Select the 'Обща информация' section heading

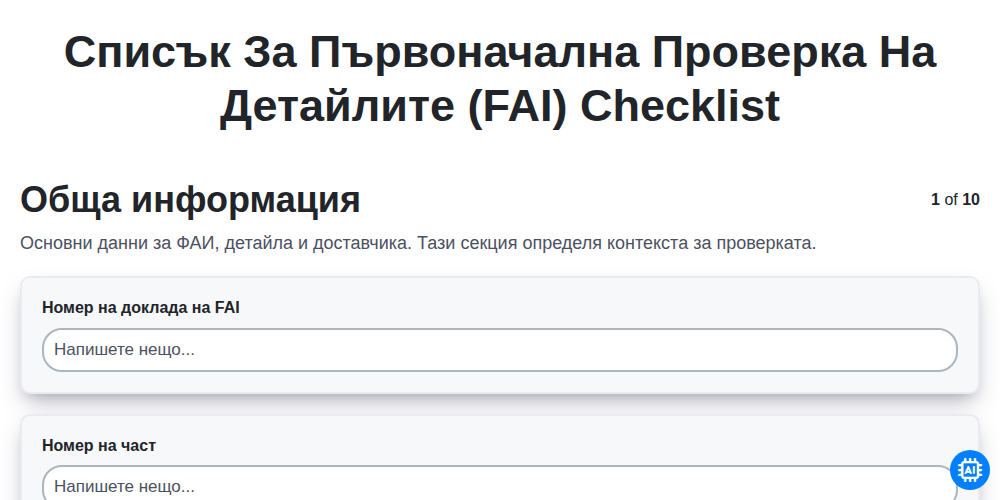(x=191, y=200)
